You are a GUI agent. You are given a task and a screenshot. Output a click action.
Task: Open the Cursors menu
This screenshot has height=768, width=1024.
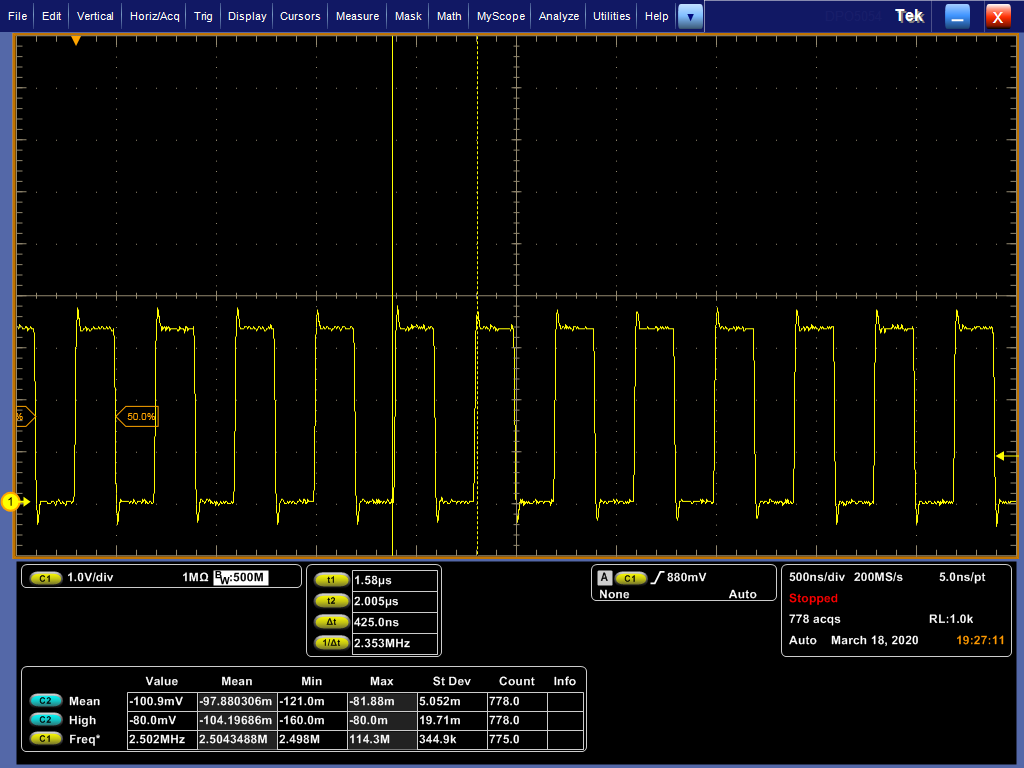pos(300,16)
